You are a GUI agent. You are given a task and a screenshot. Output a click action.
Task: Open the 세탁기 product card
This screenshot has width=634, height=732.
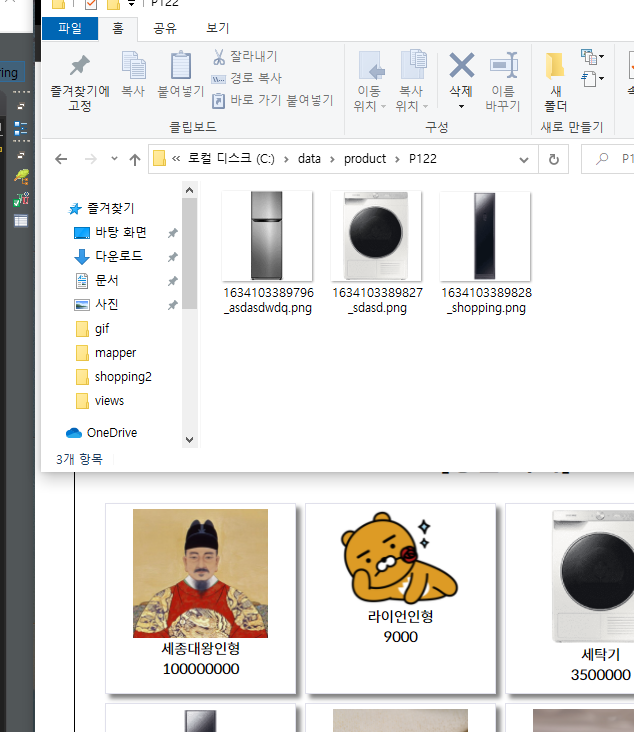coord(570,598)
